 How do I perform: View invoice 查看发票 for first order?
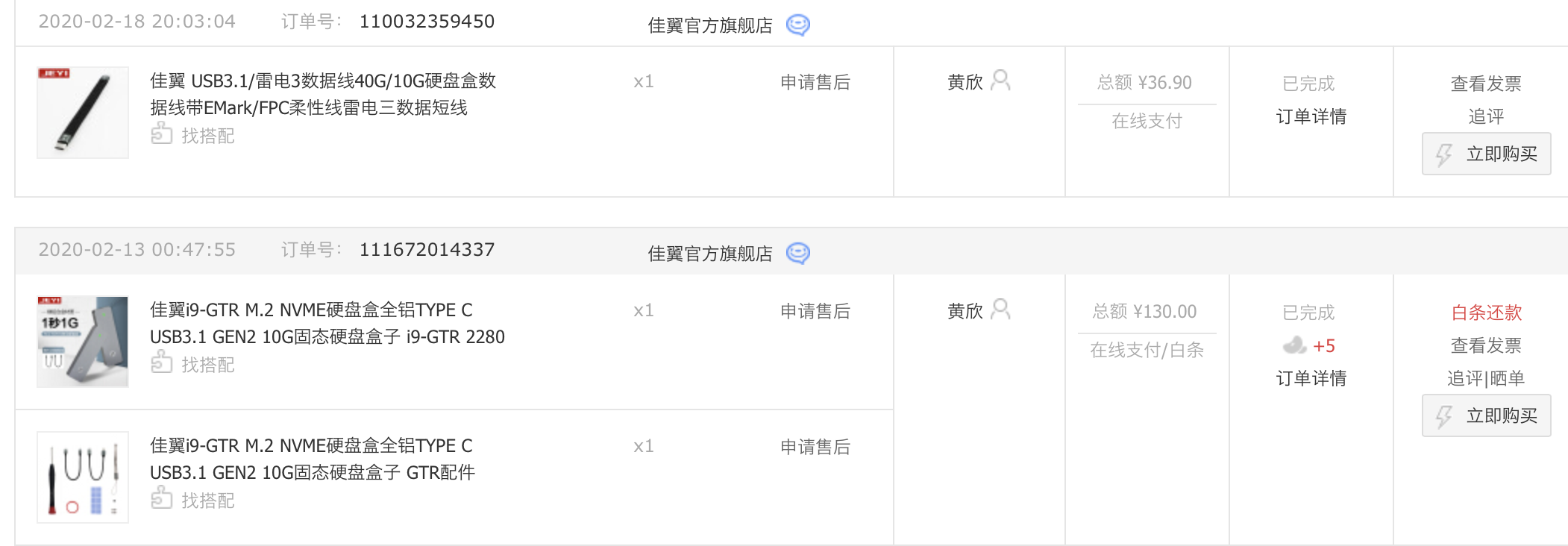click(1486, 84)
